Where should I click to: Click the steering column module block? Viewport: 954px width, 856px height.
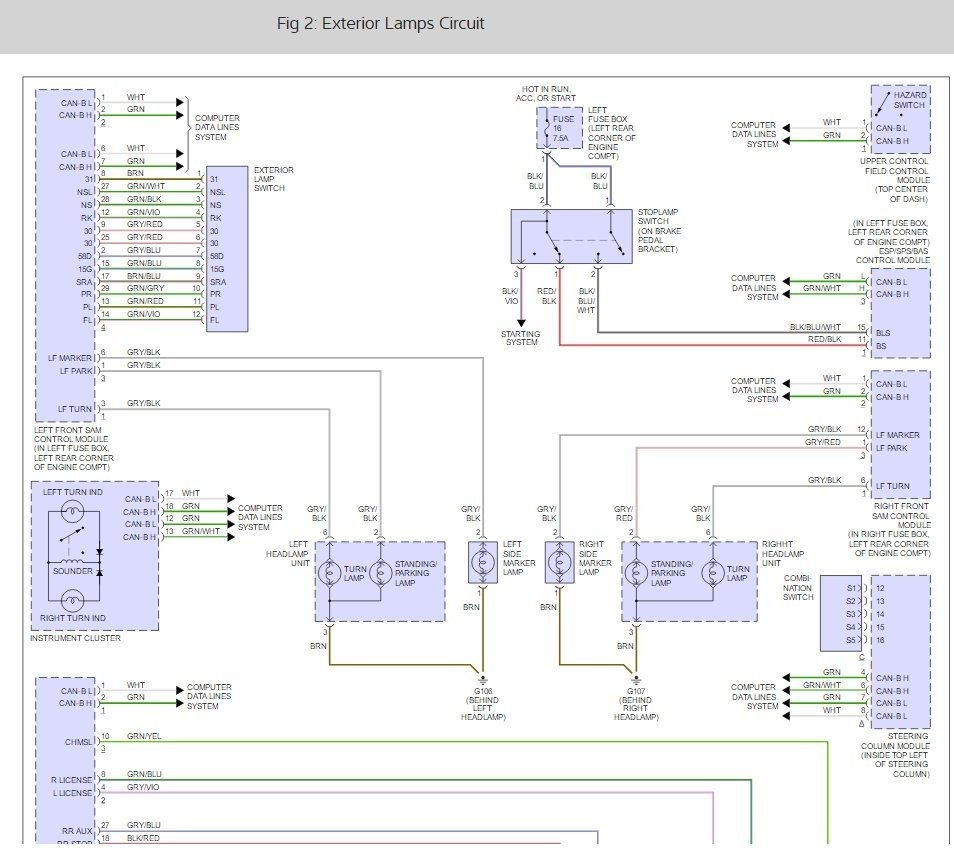pyautogui.click(x=900, y=651)
